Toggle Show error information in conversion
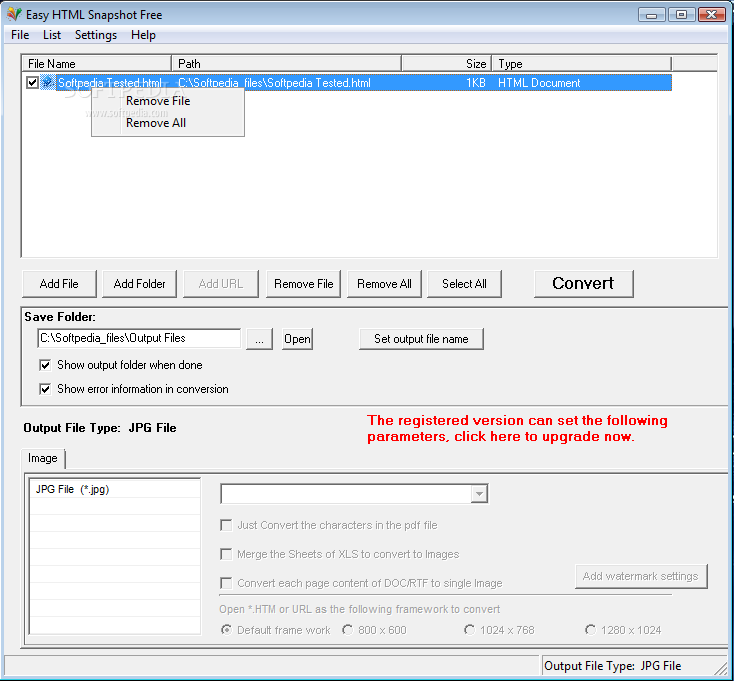 [45, 389]
